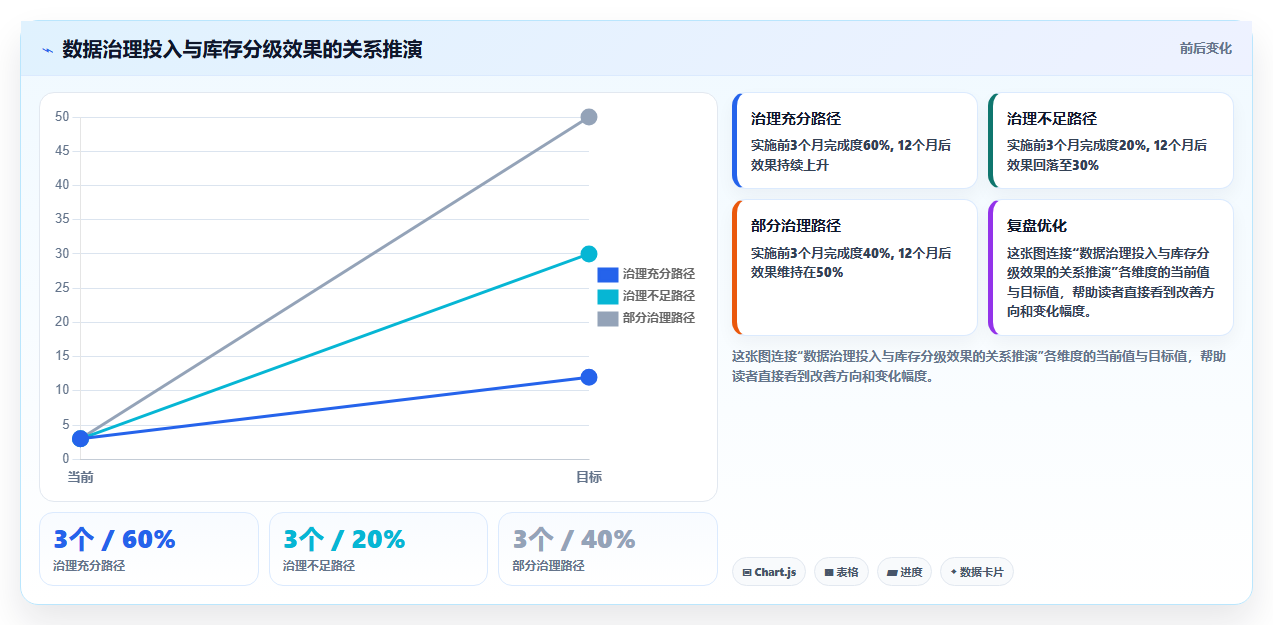Click the main title 数据治理投入与库存分级效果的关系推演

tap(242, 49)
